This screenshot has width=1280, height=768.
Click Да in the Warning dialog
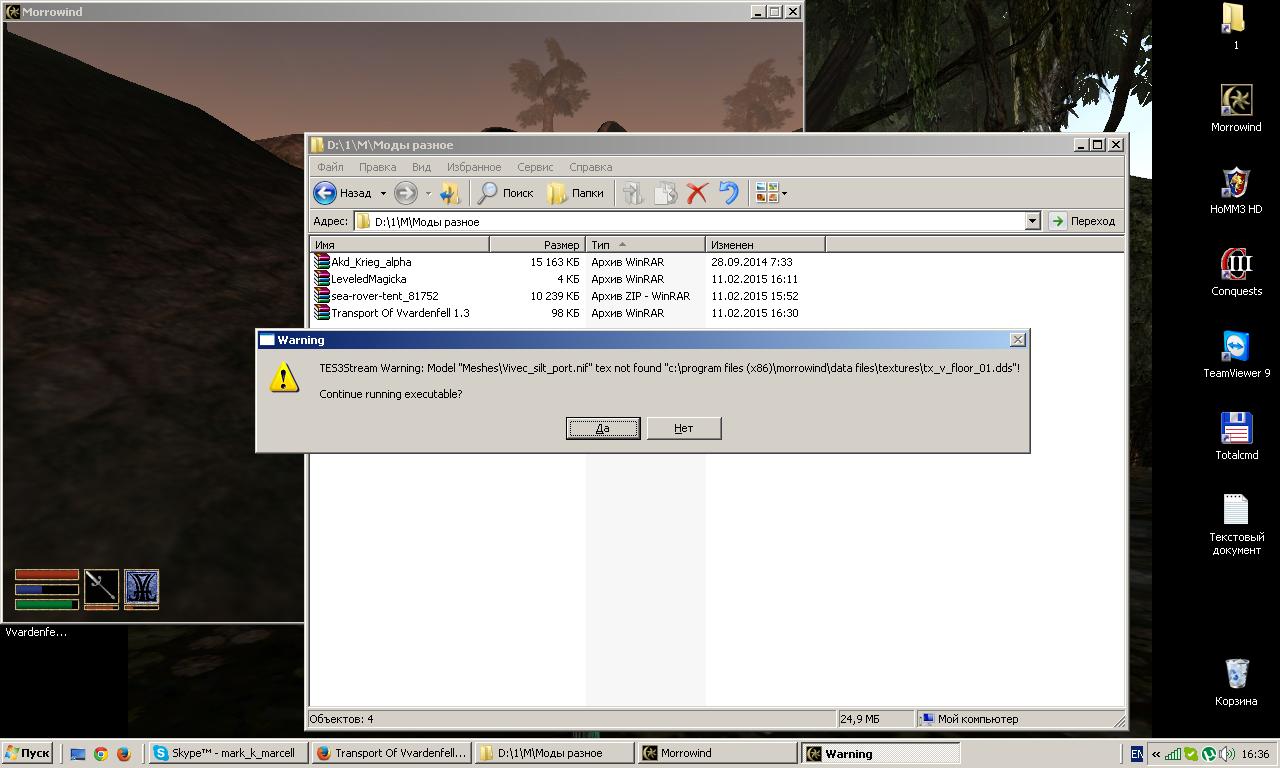point(603,428)
